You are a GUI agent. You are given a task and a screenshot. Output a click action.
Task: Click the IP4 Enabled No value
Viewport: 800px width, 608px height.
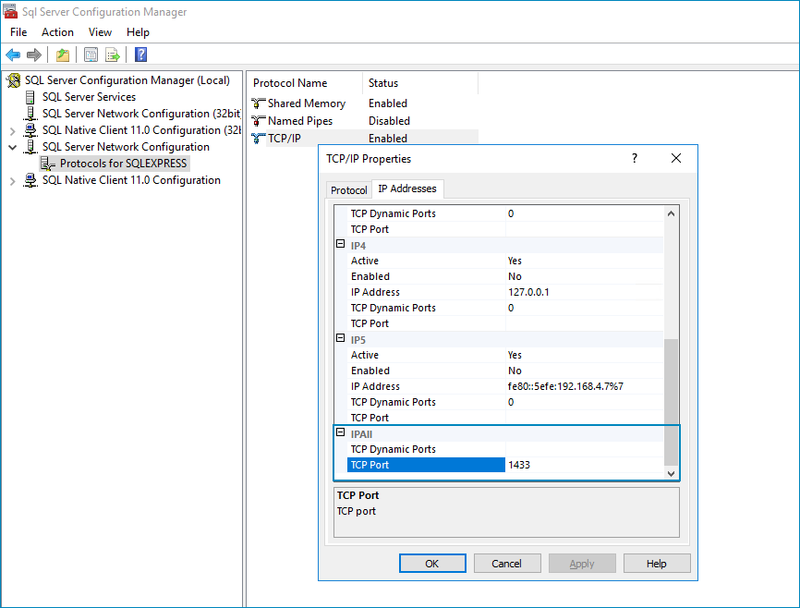[514, 276]
